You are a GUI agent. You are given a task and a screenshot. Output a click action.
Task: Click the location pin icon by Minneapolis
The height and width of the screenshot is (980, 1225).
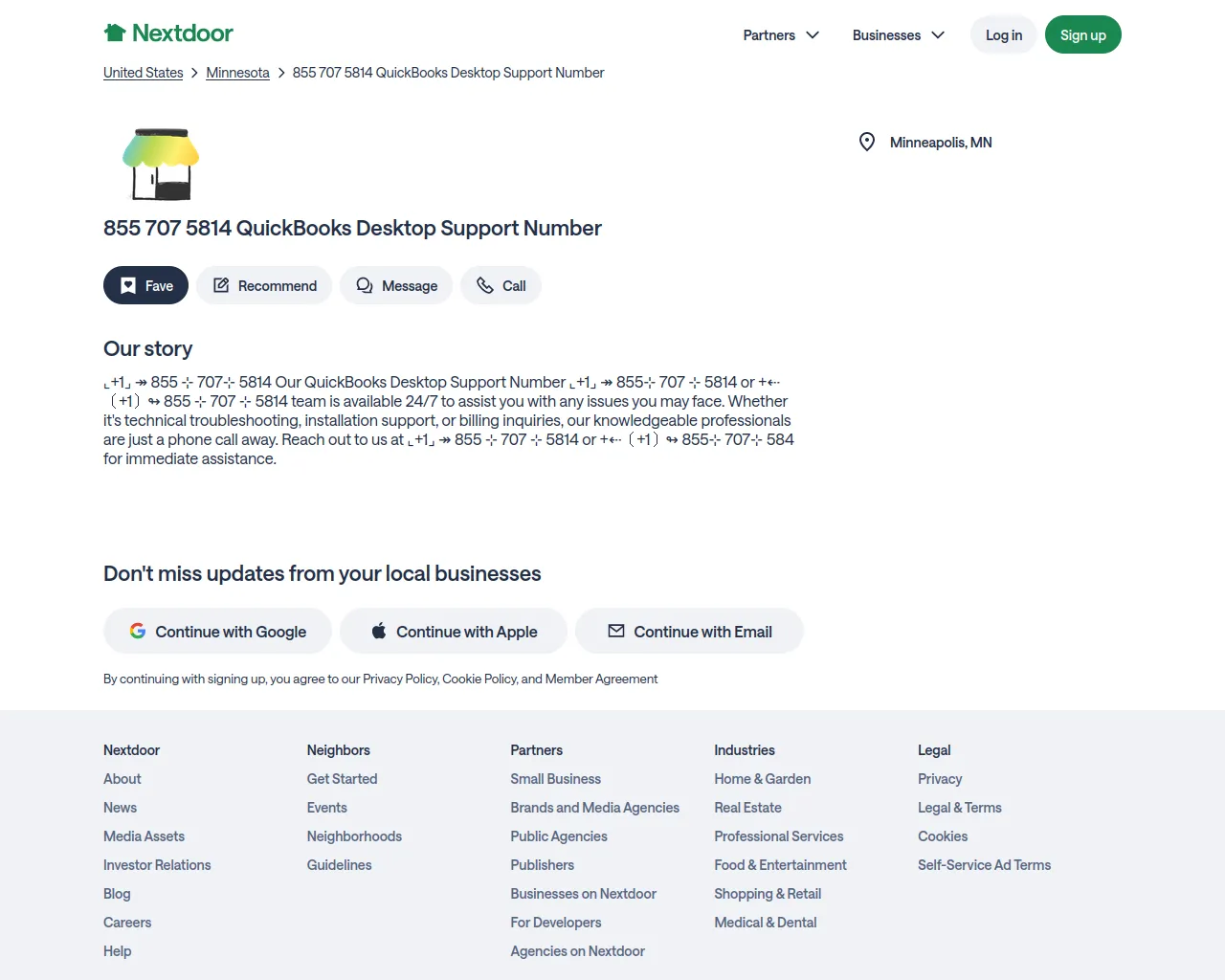coord(867,142)
